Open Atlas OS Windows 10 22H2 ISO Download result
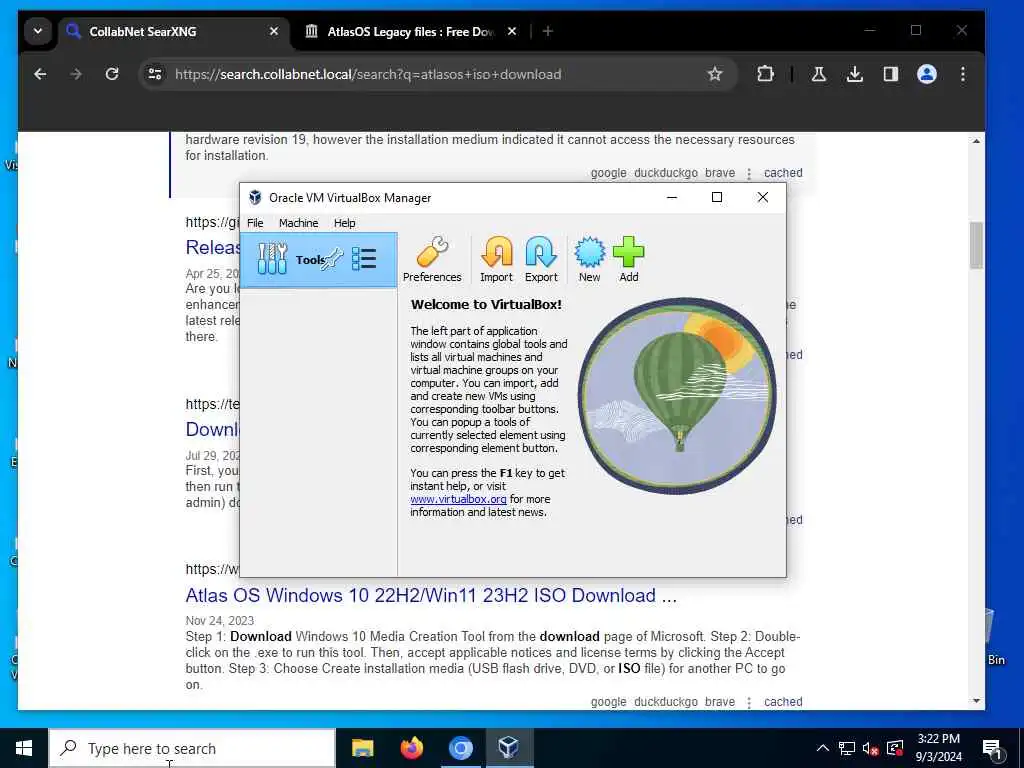Image resolution: width=1024 pixels, height=768 pixels. coord(431,596)
